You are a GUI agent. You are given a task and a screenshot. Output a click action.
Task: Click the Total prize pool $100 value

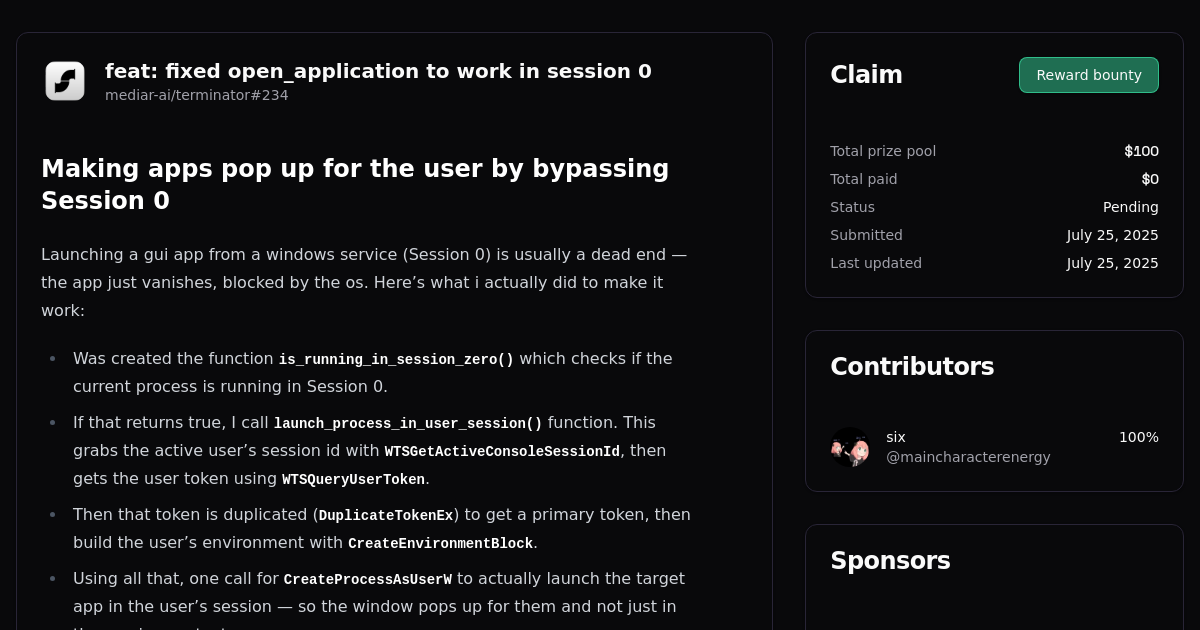[1141, 151]
